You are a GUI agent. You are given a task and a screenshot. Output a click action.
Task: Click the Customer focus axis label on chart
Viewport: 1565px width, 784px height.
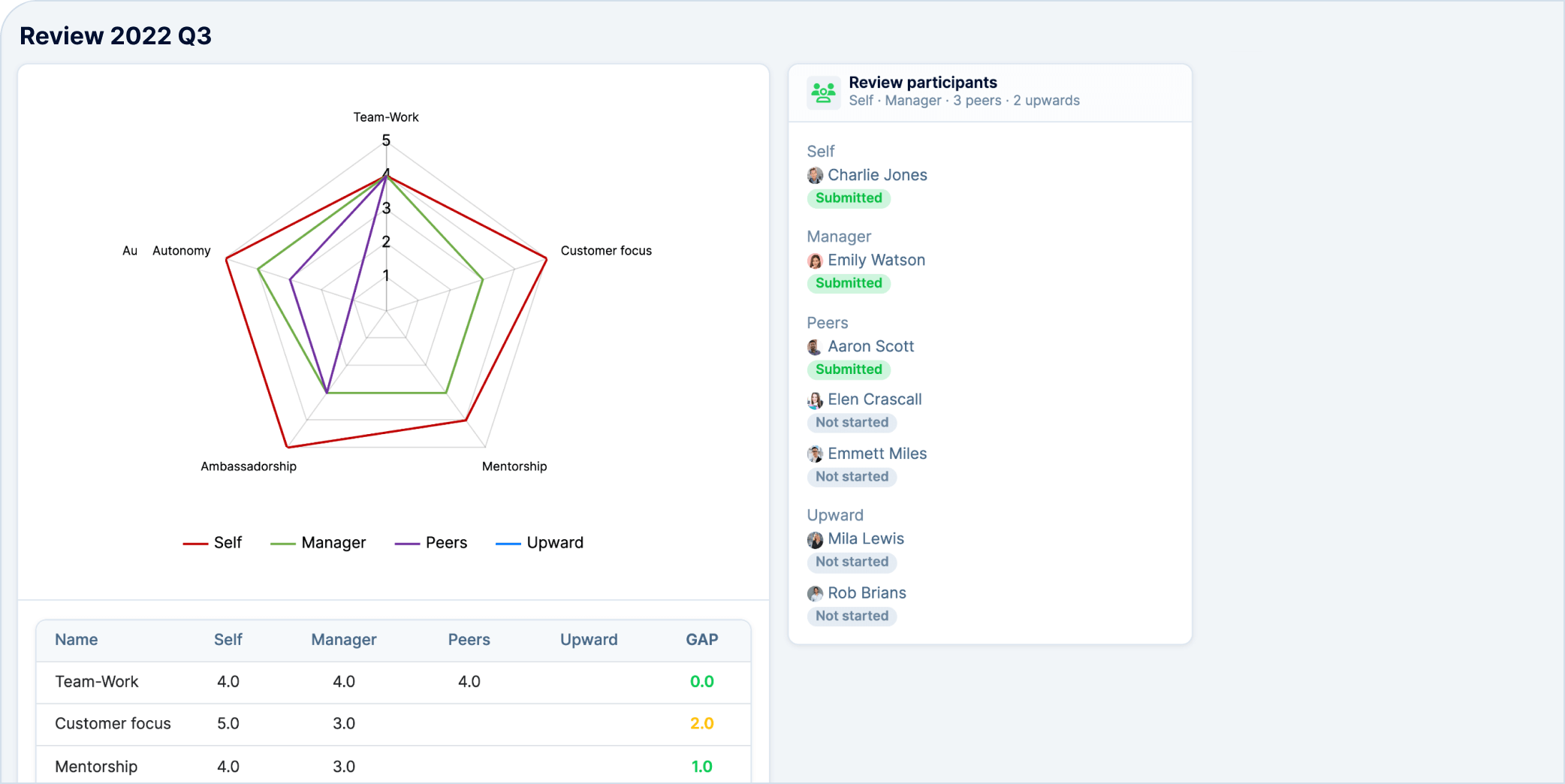coord(606,251)
